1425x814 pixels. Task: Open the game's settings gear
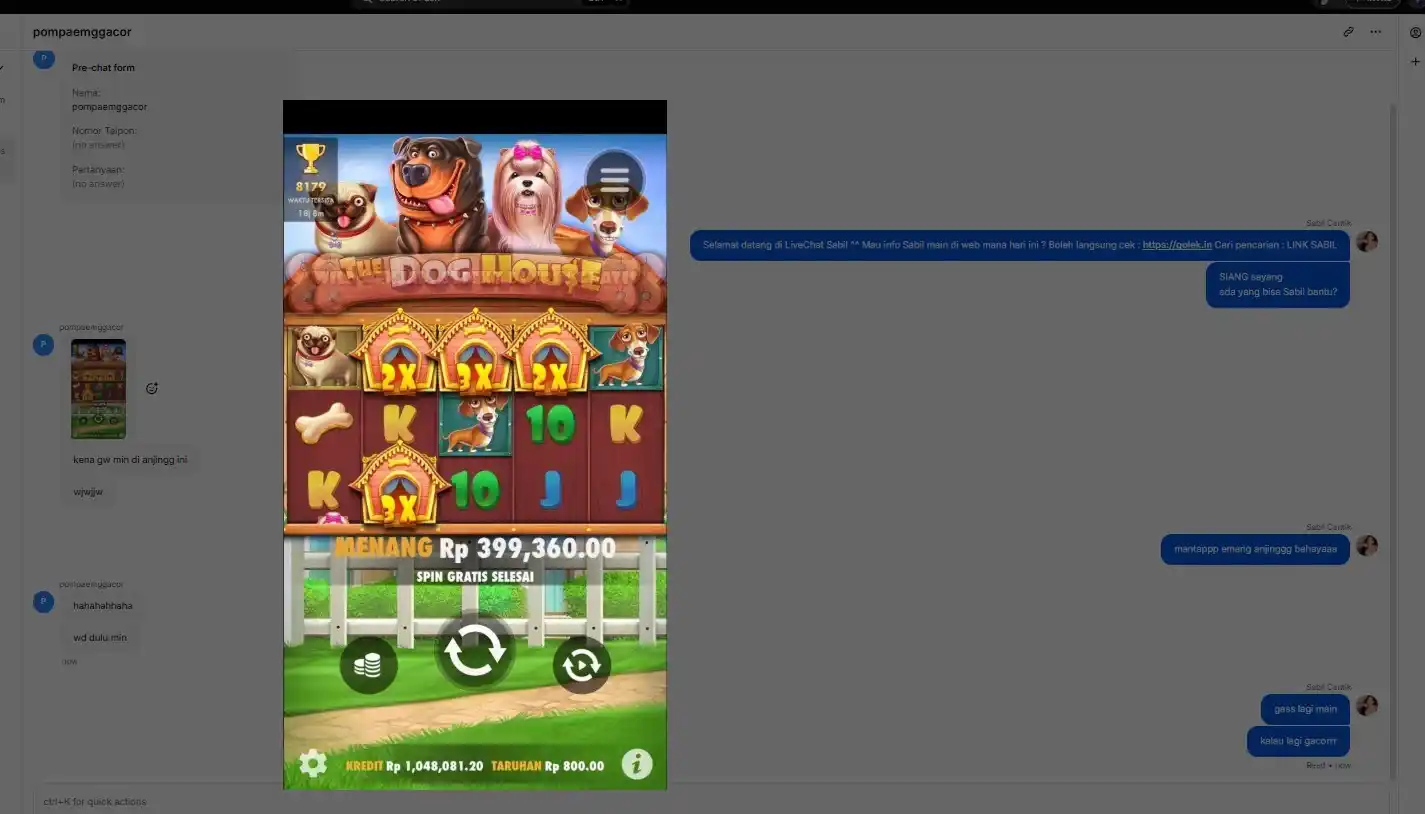313,764
